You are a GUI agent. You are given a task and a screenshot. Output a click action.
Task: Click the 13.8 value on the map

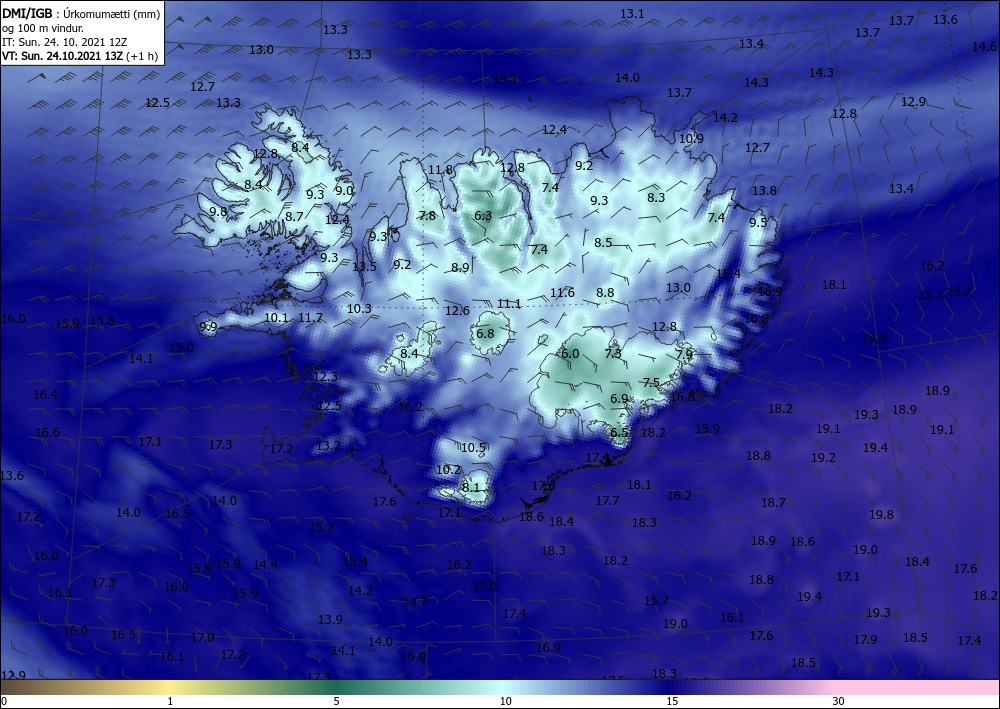click(x=764, y=191)
